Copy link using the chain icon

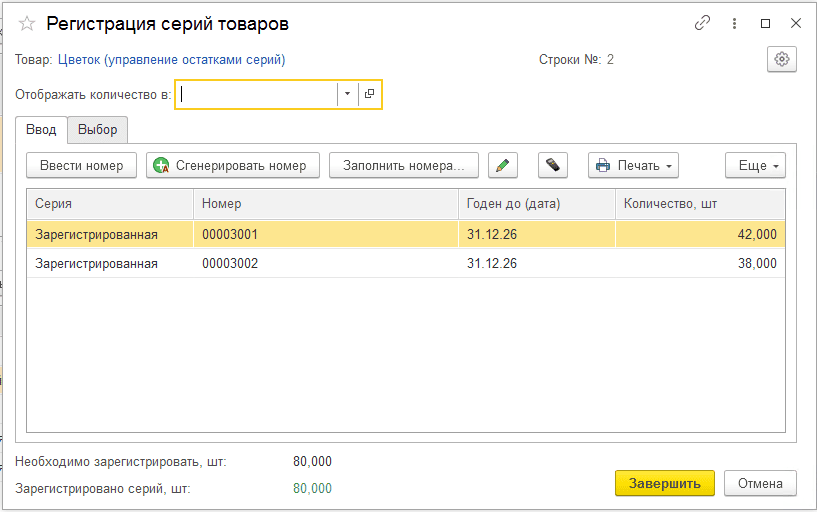click(702, 23)
